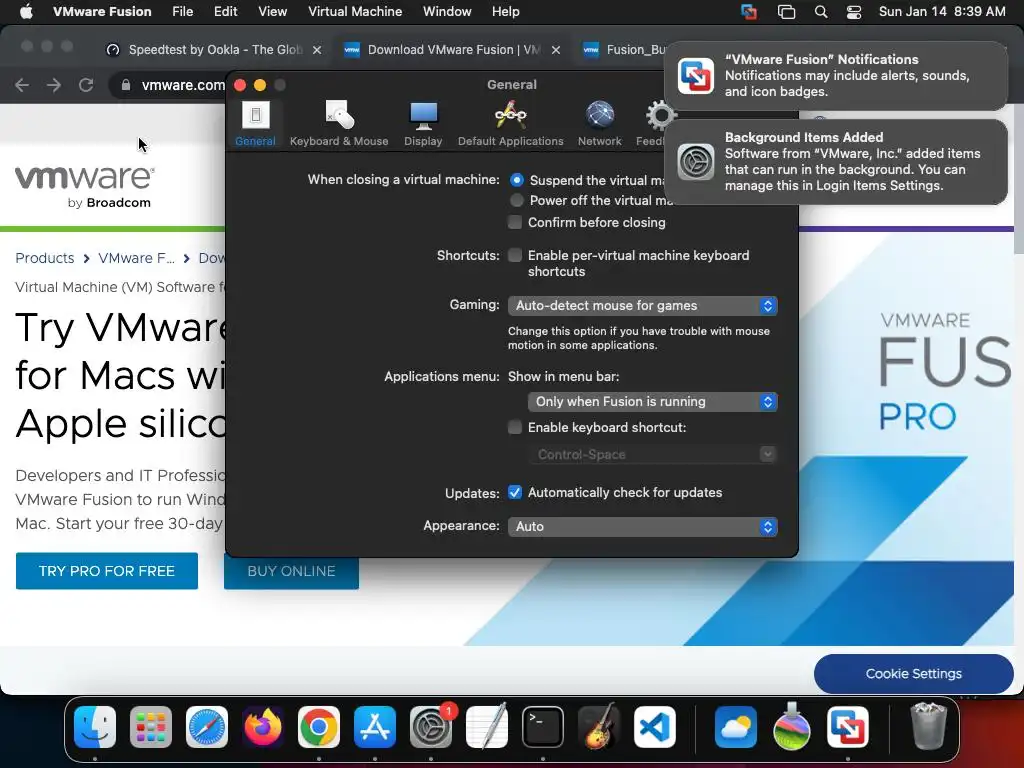Open the Window menu
Image resolution: width=1024 pixels, height=768 pixels.
click(x=447, y=12)
